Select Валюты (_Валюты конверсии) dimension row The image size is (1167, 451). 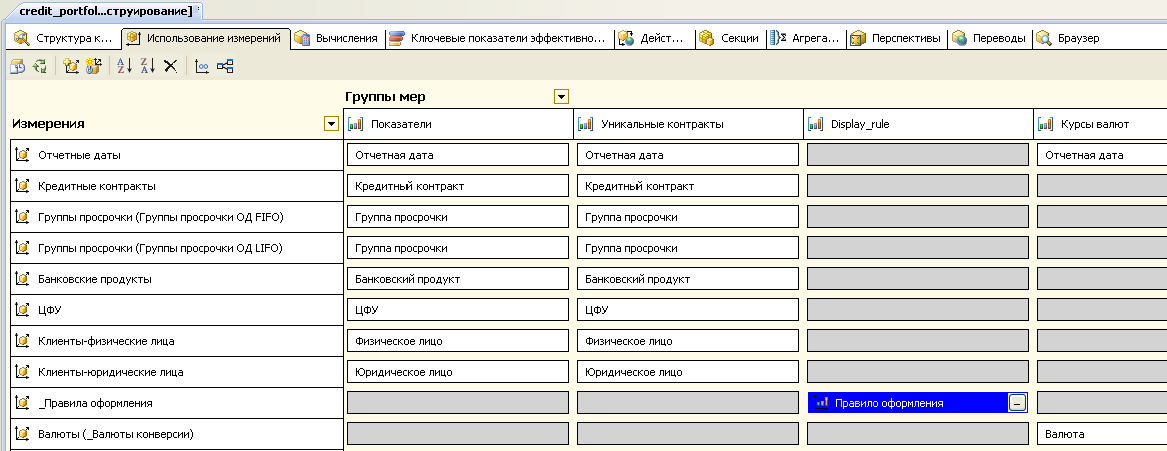[177, 434]
